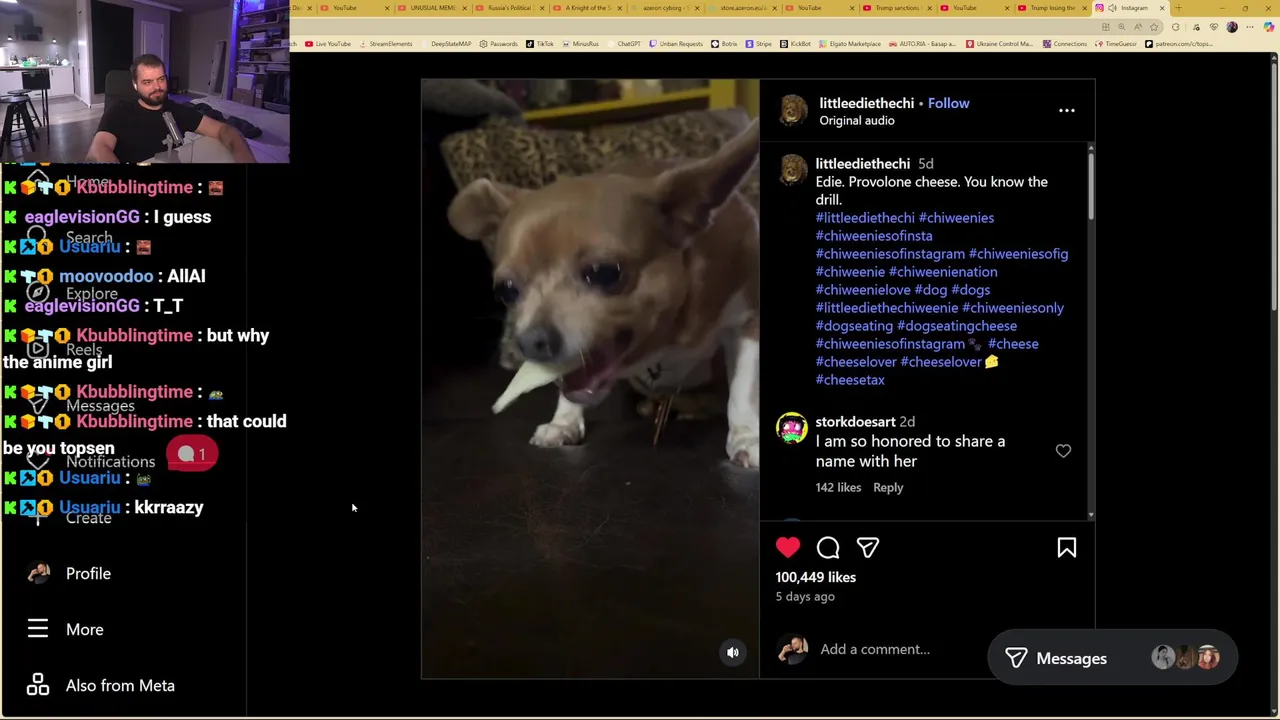
Task: Switch to the Russia's Political browser tab
Action: 510,8
